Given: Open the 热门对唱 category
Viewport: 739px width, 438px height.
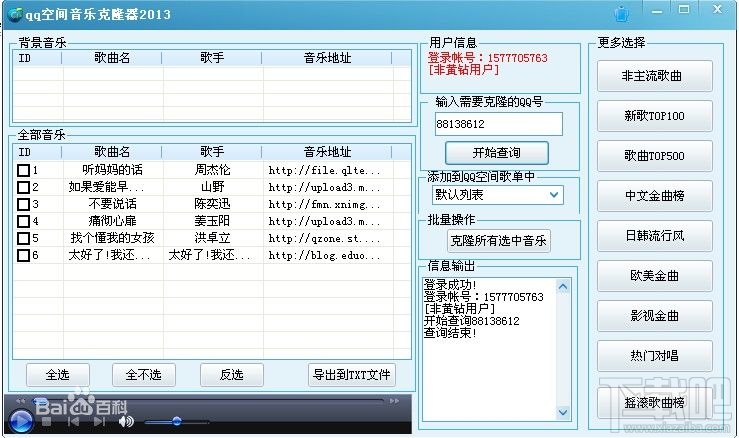Looking at the screenshot, I should coord(654,356).
